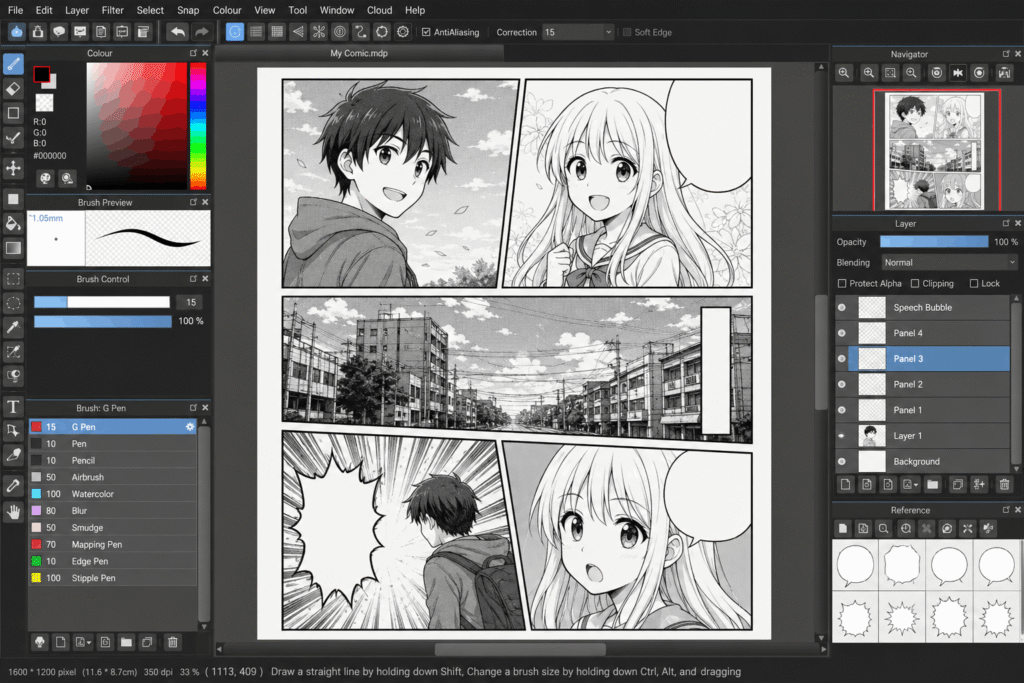
Task: Select the dotted rectangle Select tool
Action: (x=13, y=279)
